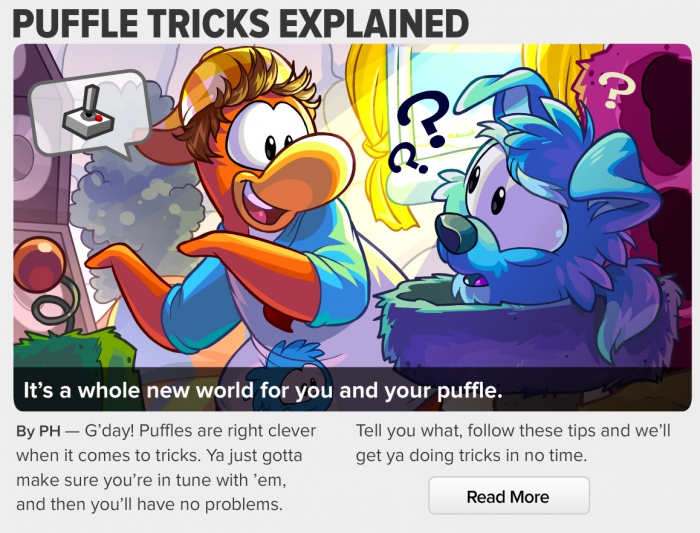Select the caption about a whole new world

[x=263, y=391]
